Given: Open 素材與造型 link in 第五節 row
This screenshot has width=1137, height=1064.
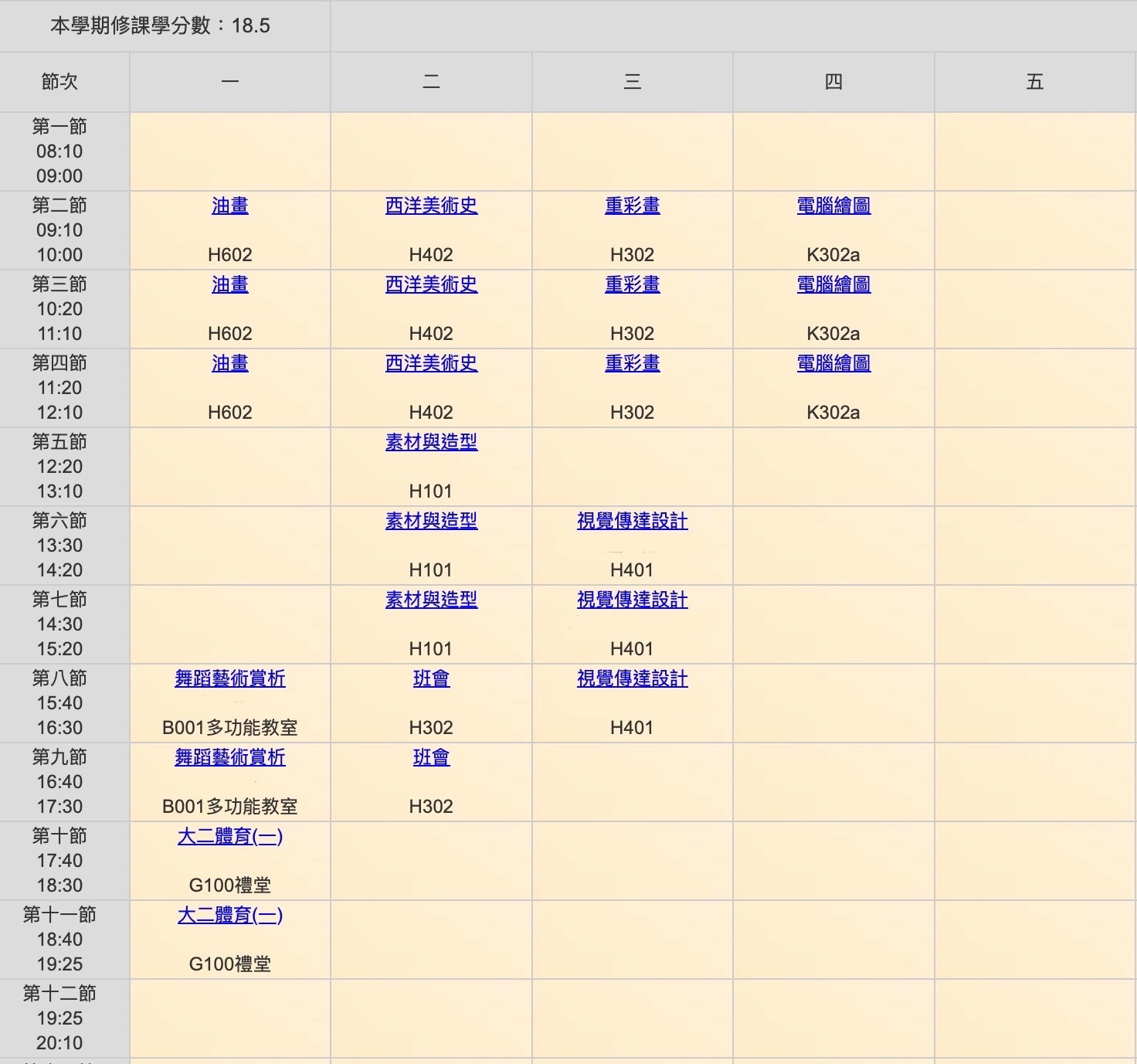Looking at the screenshot, I should (431, 442).
